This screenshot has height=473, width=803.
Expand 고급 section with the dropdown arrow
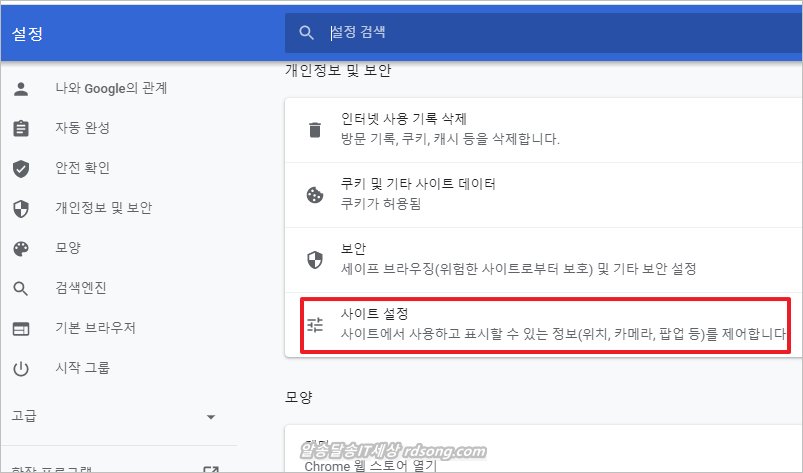coord(210,416)
